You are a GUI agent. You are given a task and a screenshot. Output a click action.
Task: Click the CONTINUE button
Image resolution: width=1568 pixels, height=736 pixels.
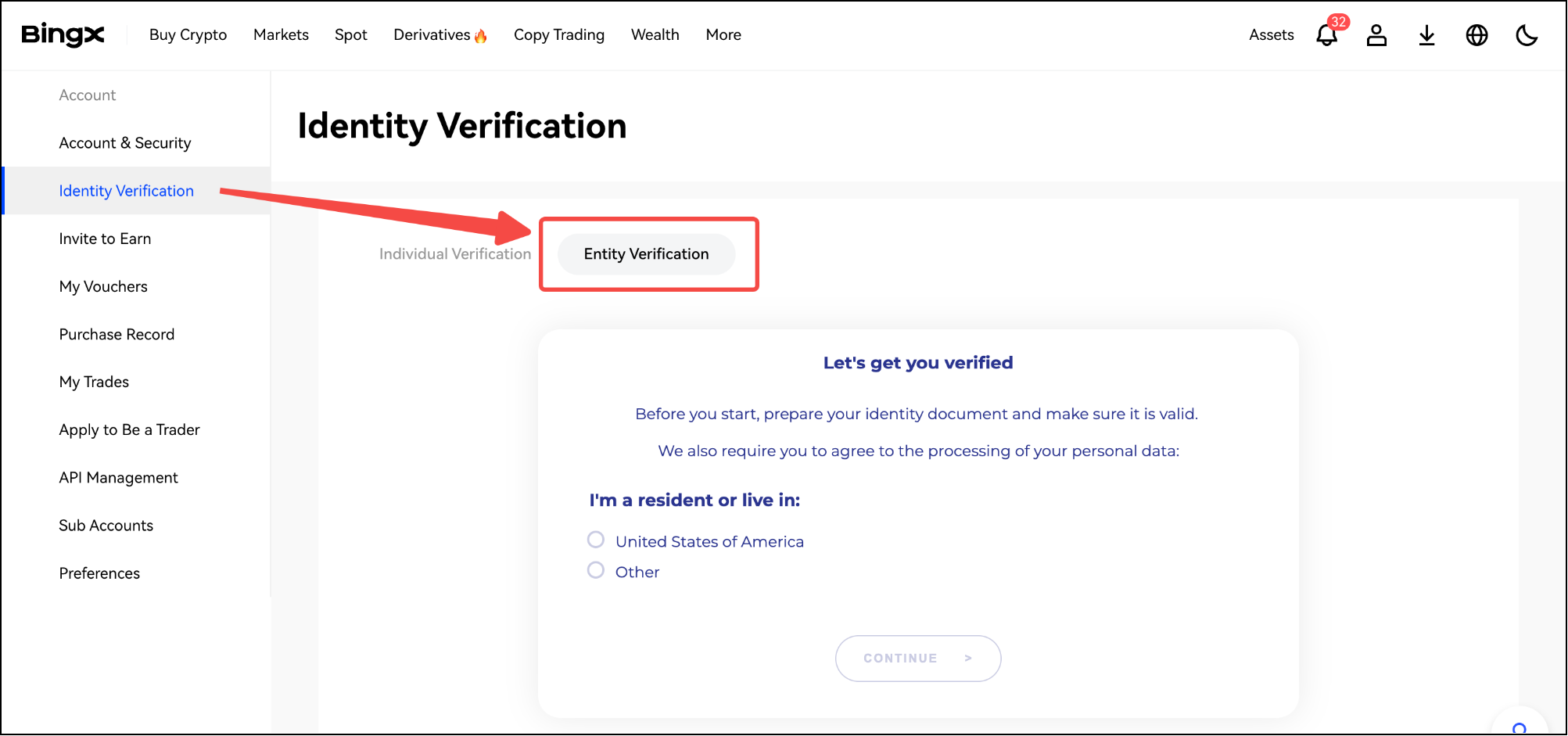click(918, 659)
